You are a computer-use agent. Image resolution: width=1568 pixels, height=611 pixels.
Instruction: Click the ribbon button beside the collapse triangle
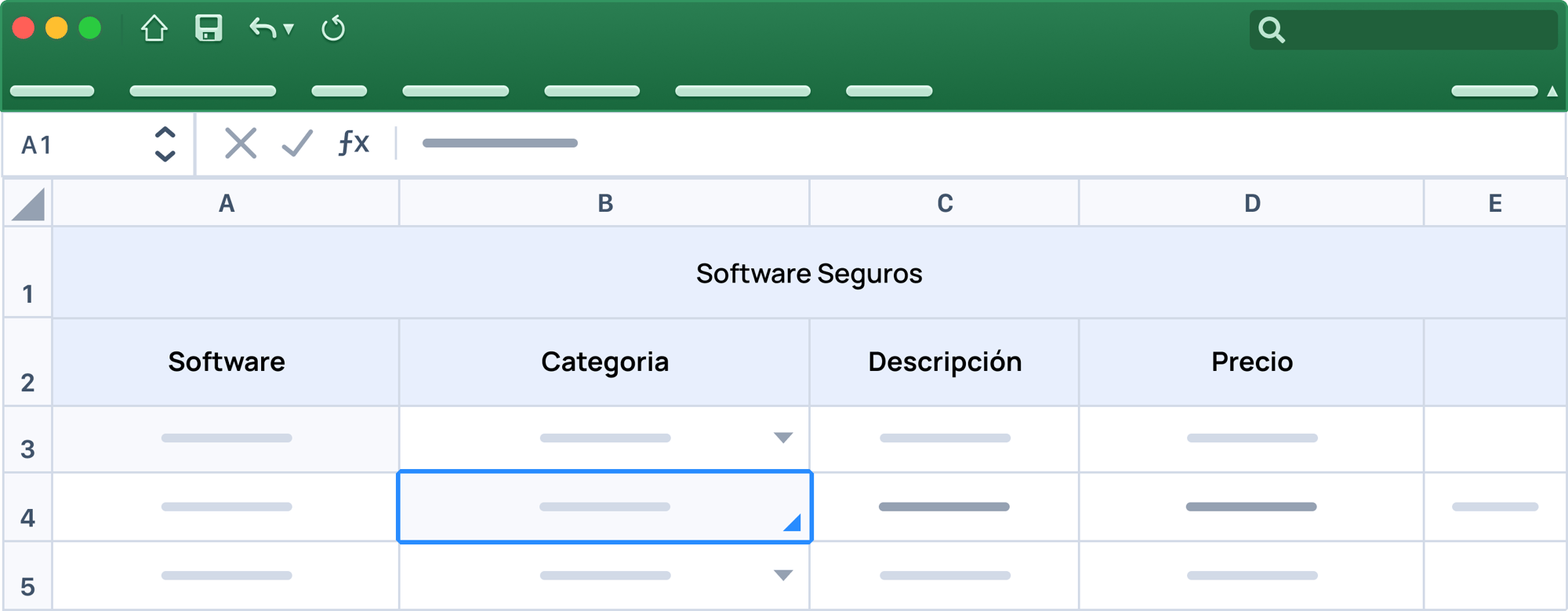1494,91
